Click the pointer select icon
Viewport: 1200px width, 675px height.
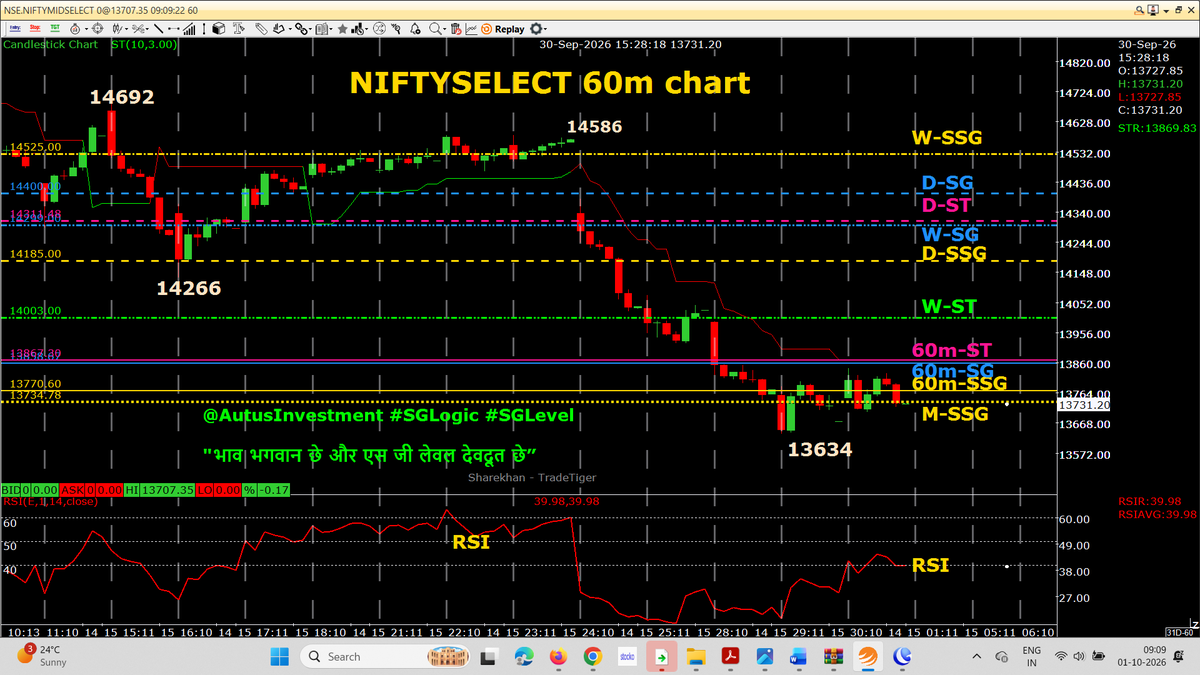(396, 29)
